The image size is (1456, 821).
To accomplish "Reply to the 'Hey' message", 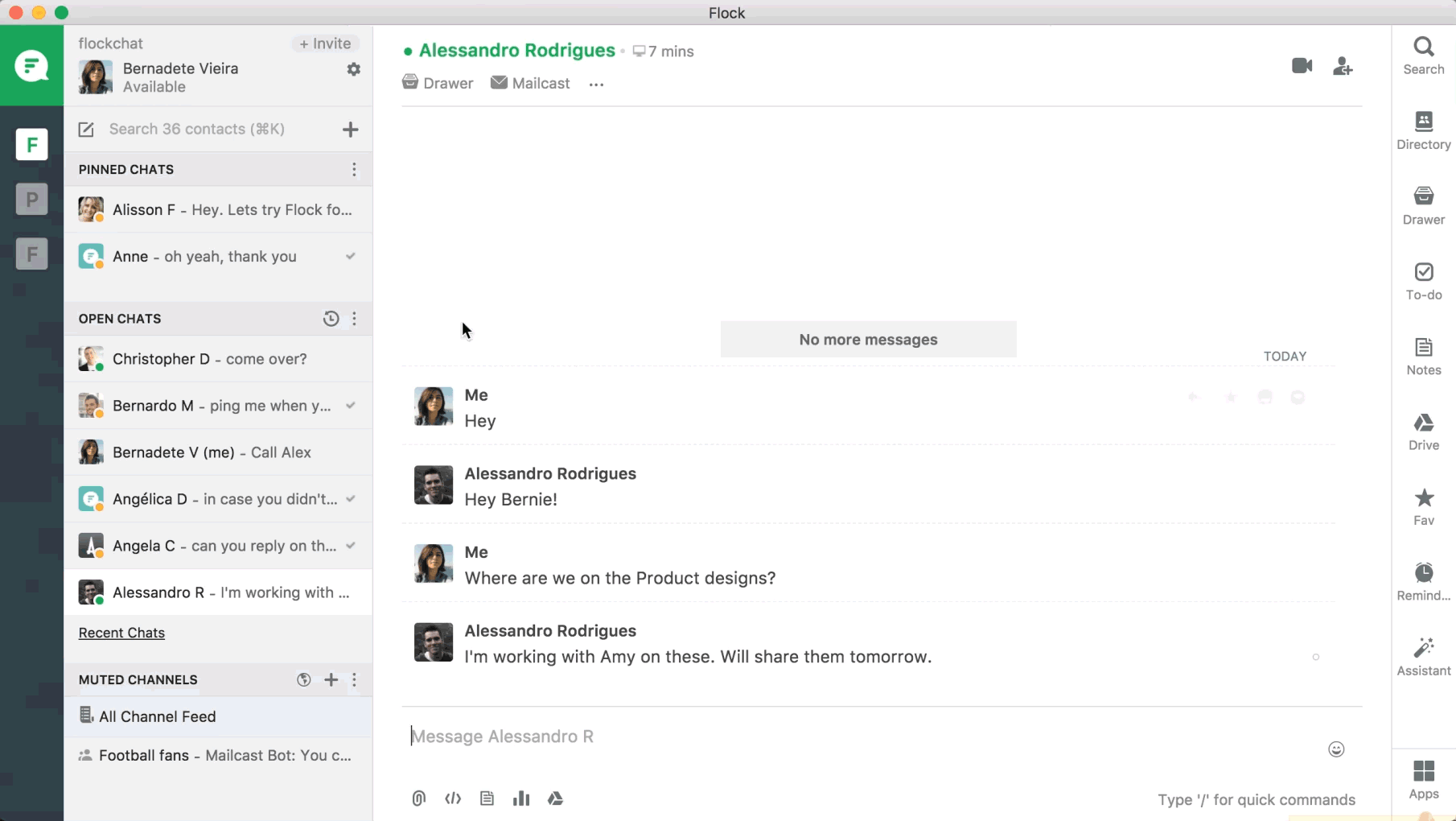I will tap(1194, 397).
